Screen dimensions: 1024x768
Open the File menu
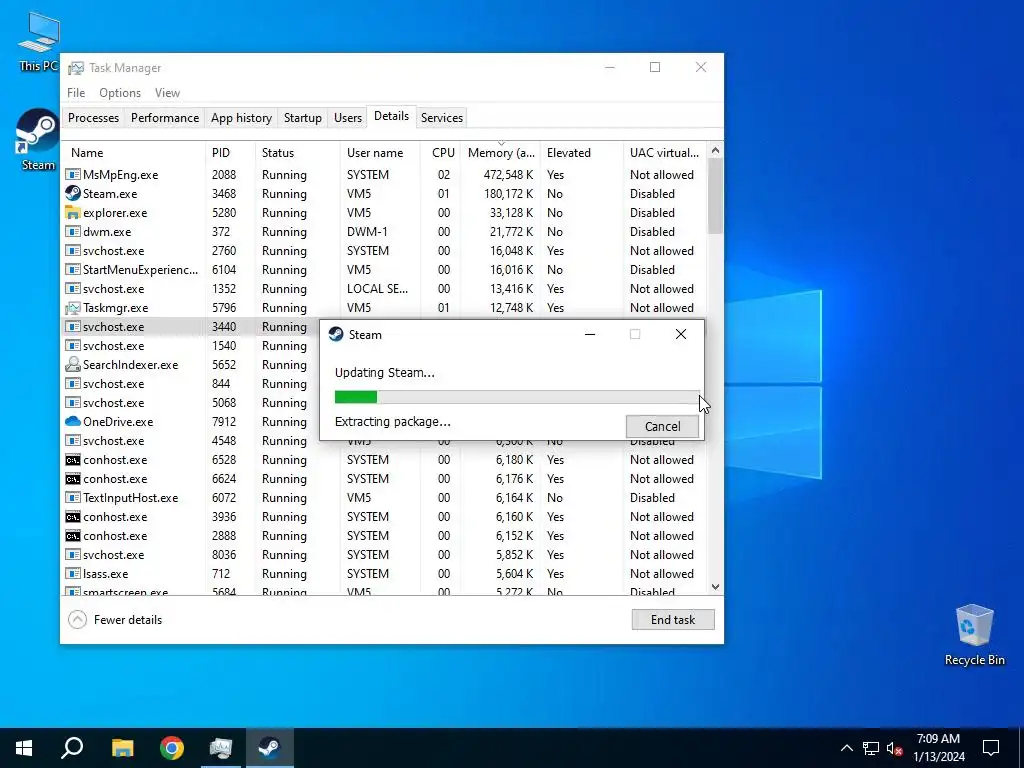coord(76,93)
